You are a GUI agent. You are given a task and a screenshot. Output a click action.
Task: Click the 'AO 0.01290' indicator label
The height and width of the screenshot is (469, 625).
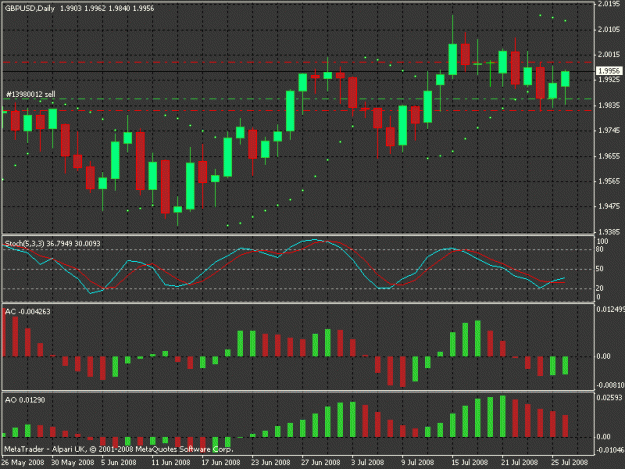click(25, 400)
